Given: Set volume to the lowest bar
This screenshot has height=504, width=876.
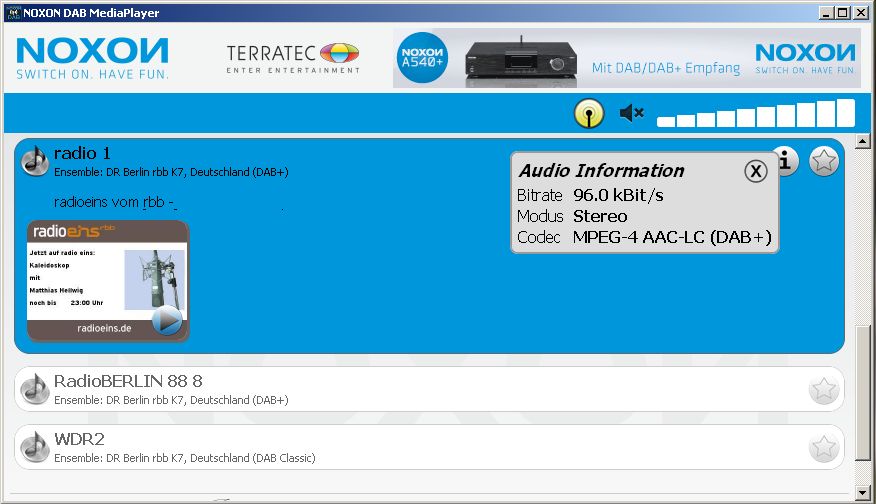Looking at the screenshot, I should point(666,122).
